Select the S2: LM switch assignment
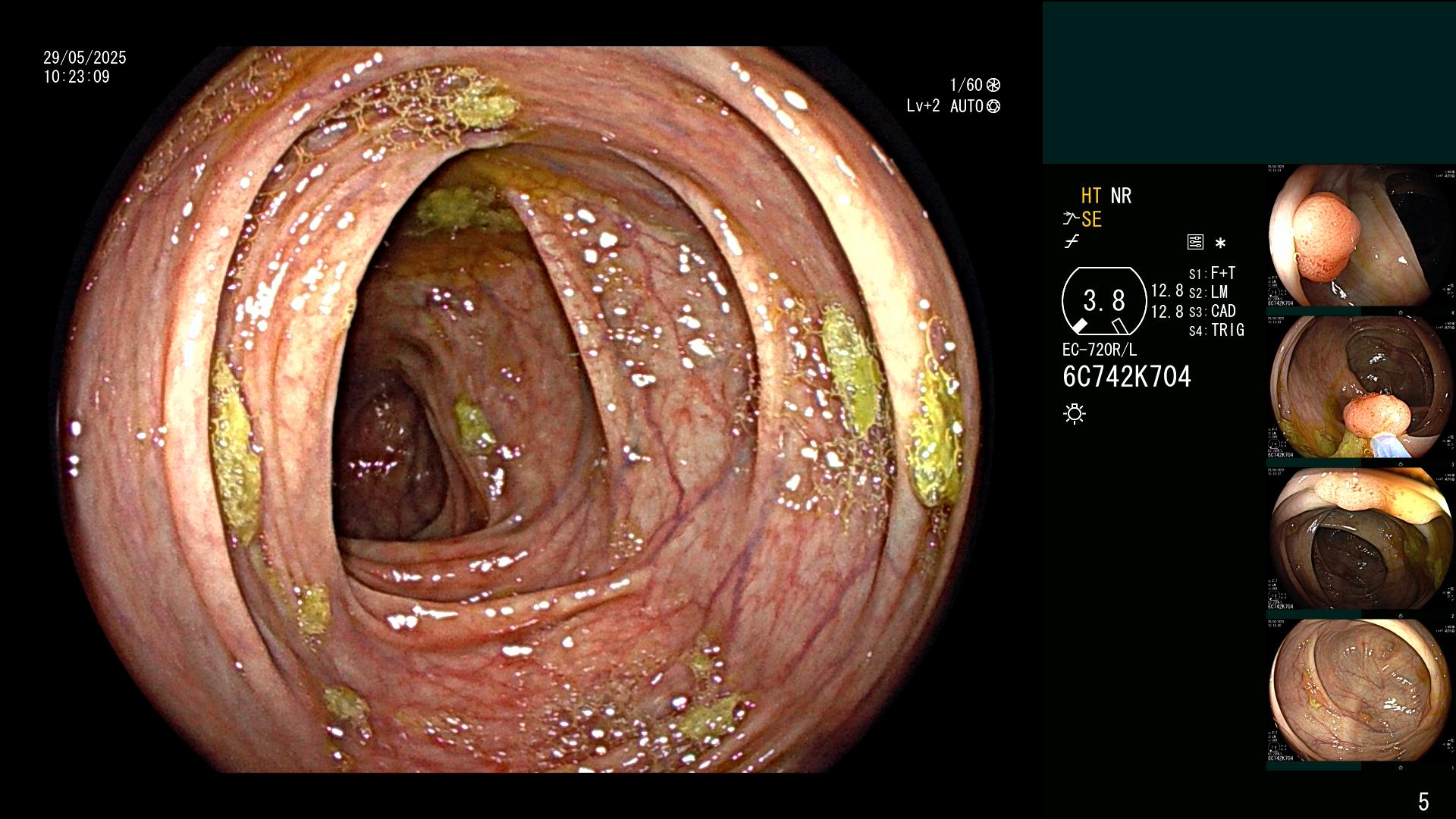The height and width of the screenshot is (819, 1456). pyautogui.click(x=1208, y=292)
